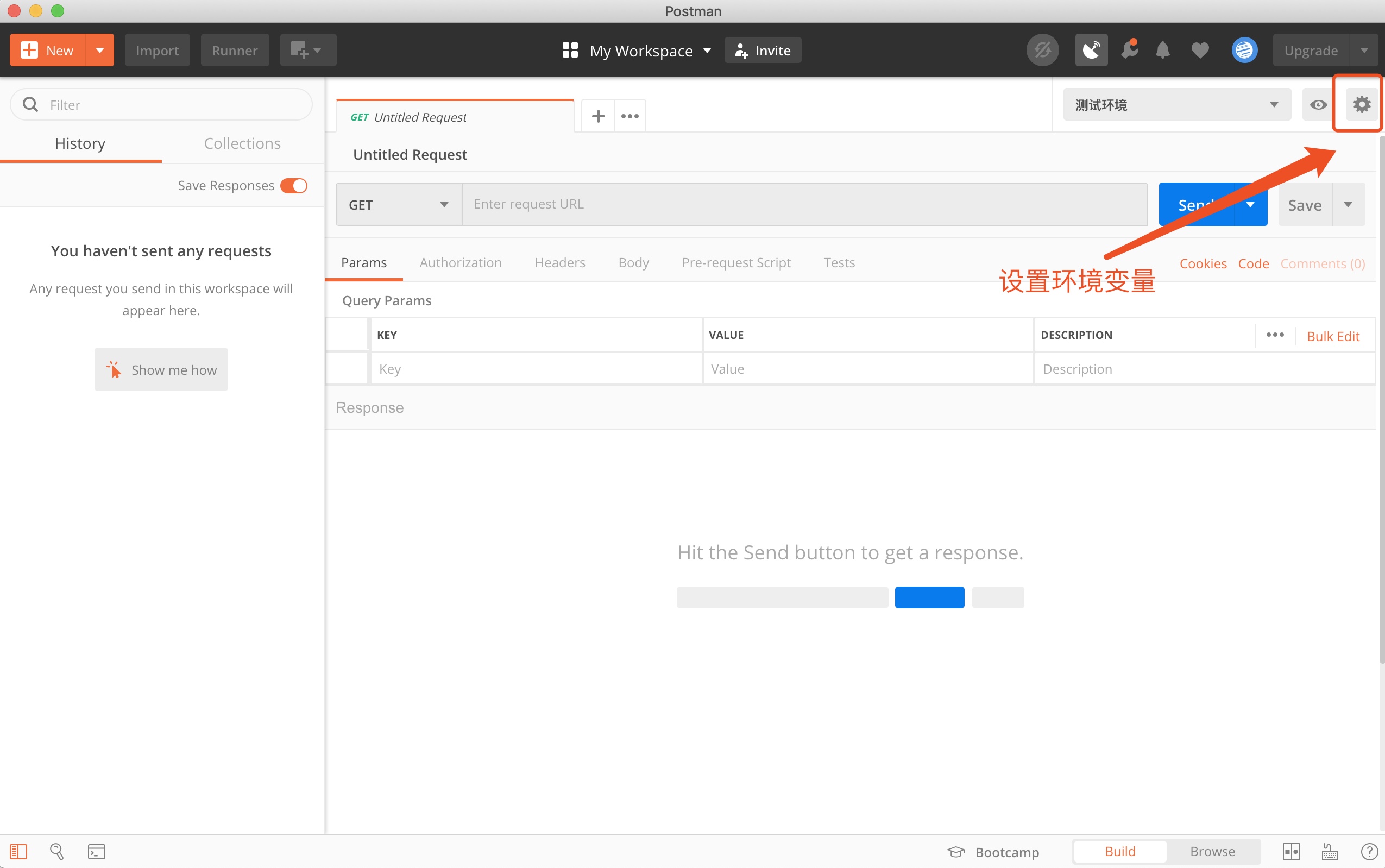The width and height of the screenshot is (1385, 868).
Task: Click the heart icon in header
Action: 1200,51
